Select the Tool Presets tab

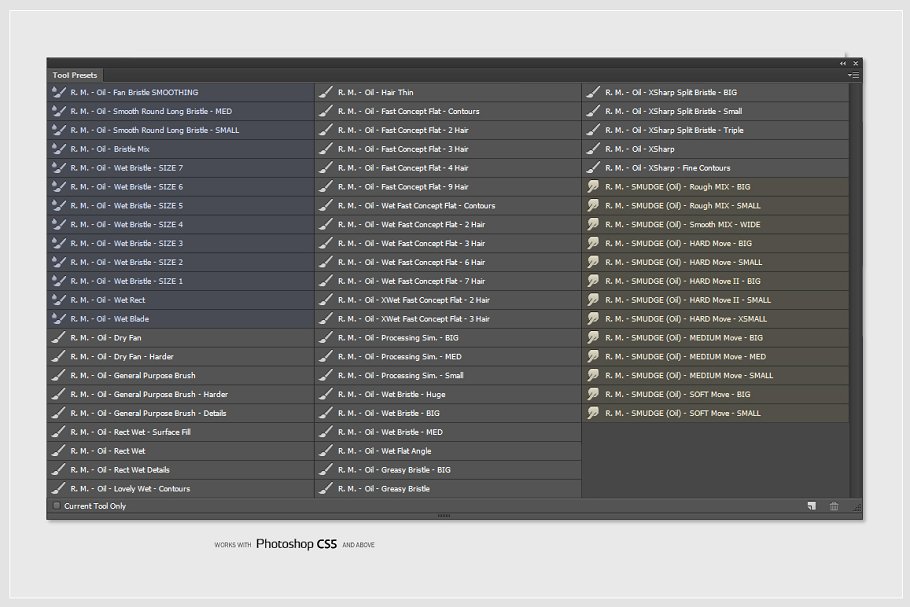74,75
